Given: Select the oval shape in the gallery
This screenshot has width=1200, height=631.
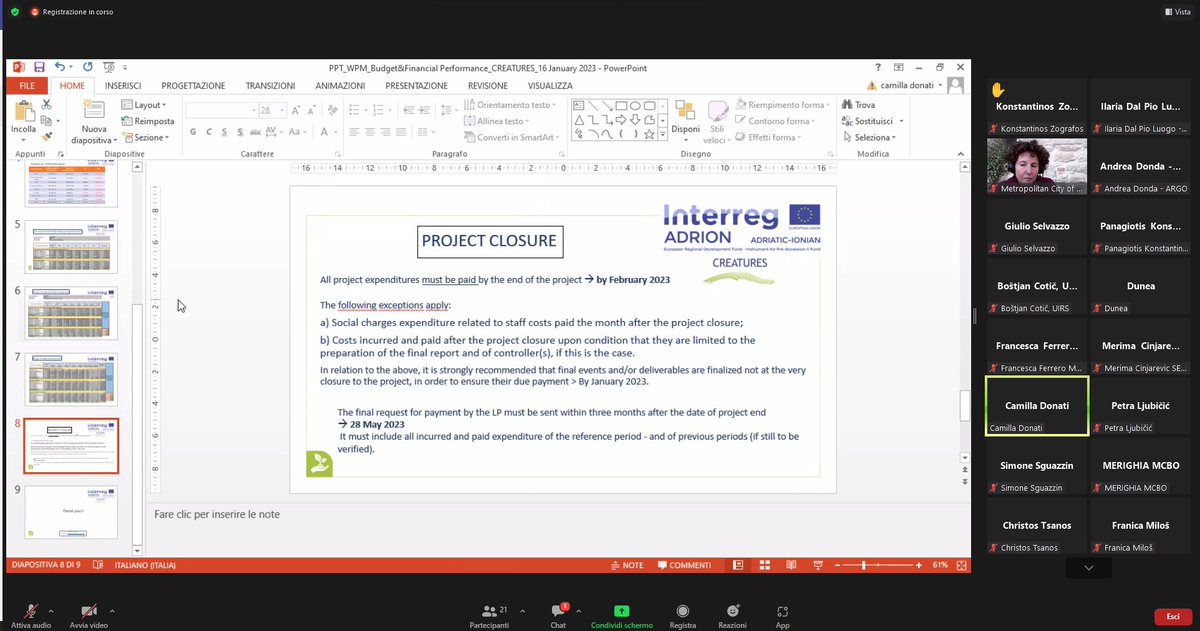Looking at the screenshot, I should tap(636, 105).
